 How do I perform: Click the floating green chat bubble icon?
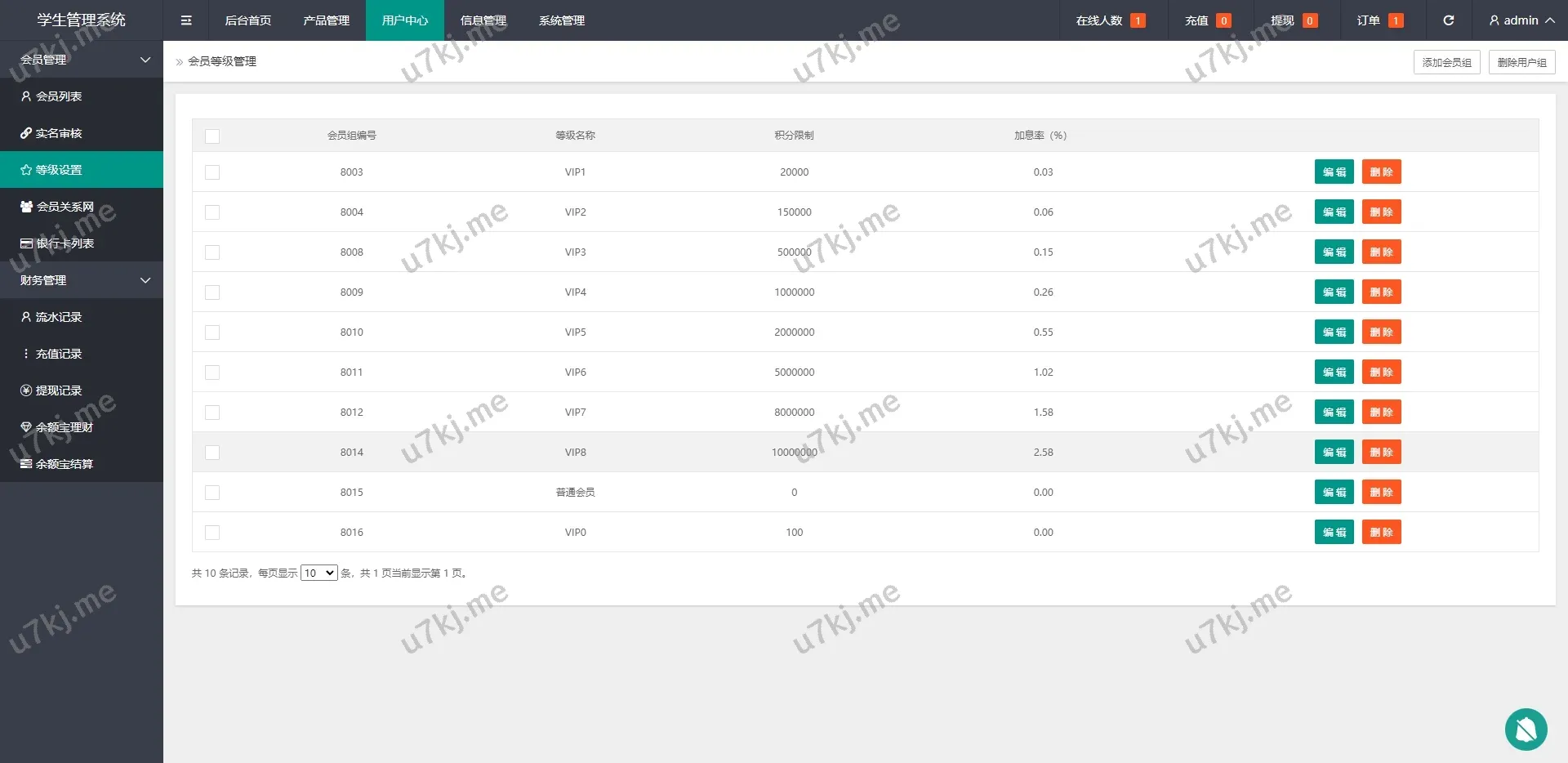[x=1526, y=729]
